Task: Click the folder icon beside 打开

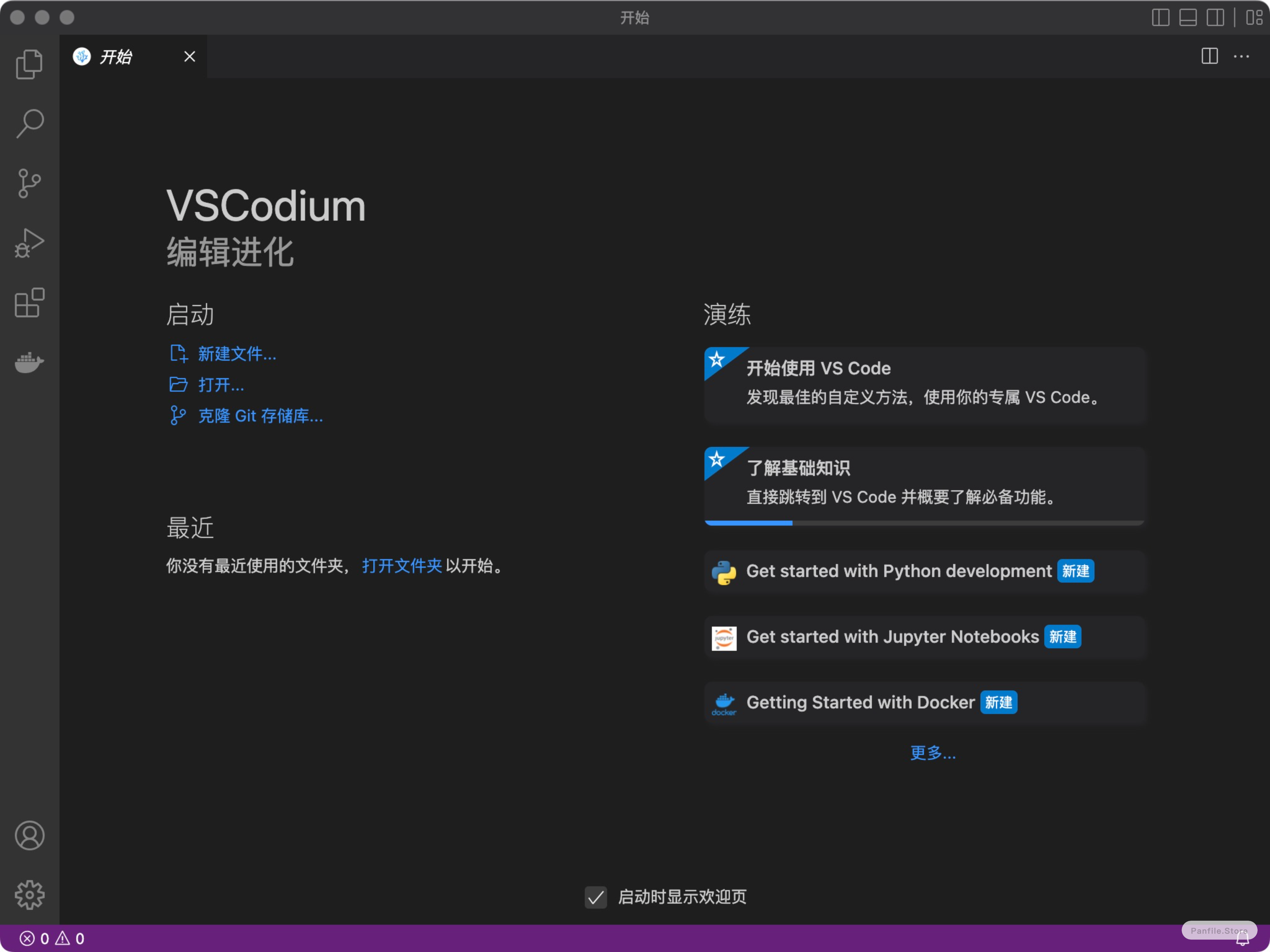Action: [x=179, y=385]
